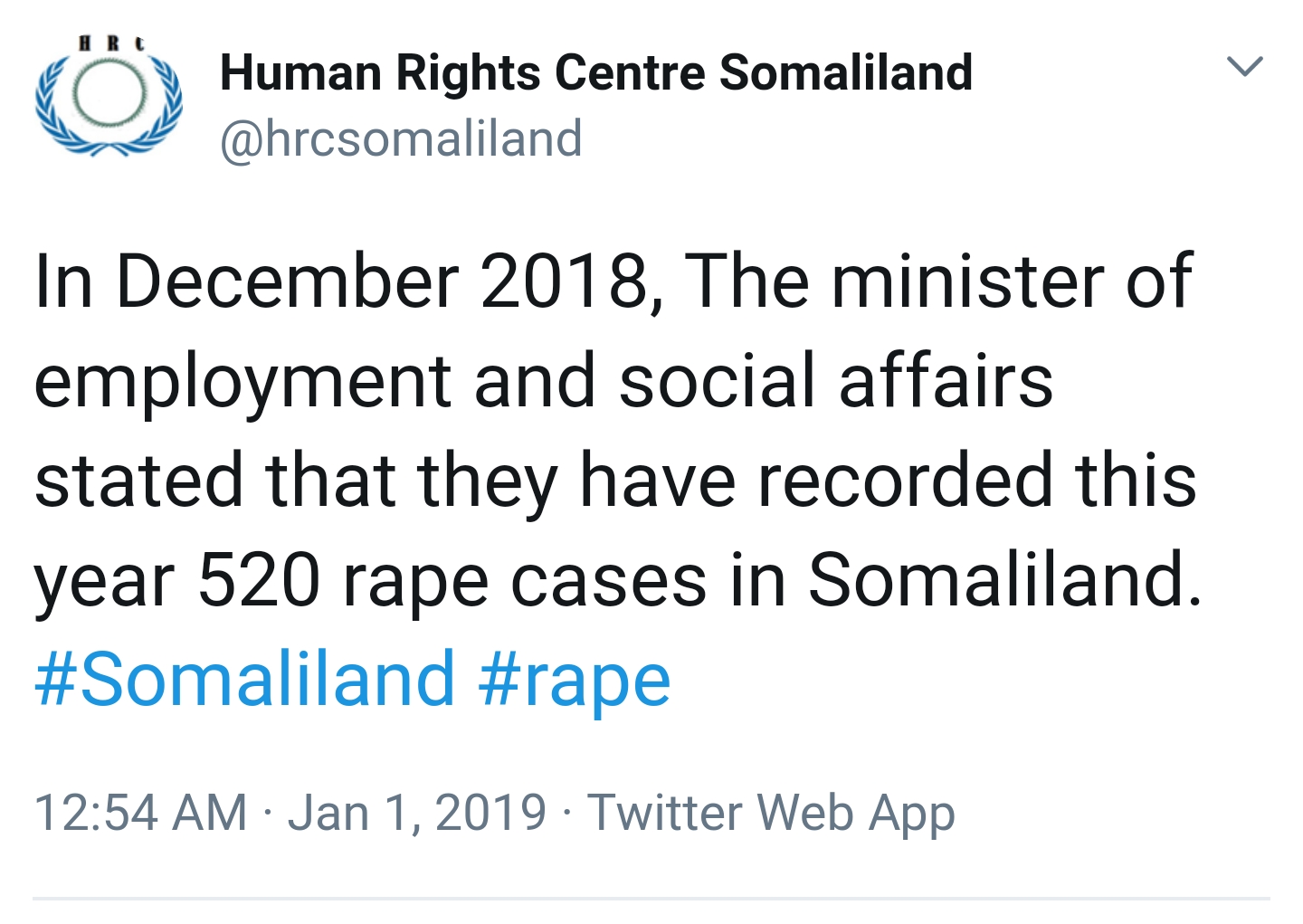
Task: Click the white circle inside the avatar wreath
Action: (109, 94)
